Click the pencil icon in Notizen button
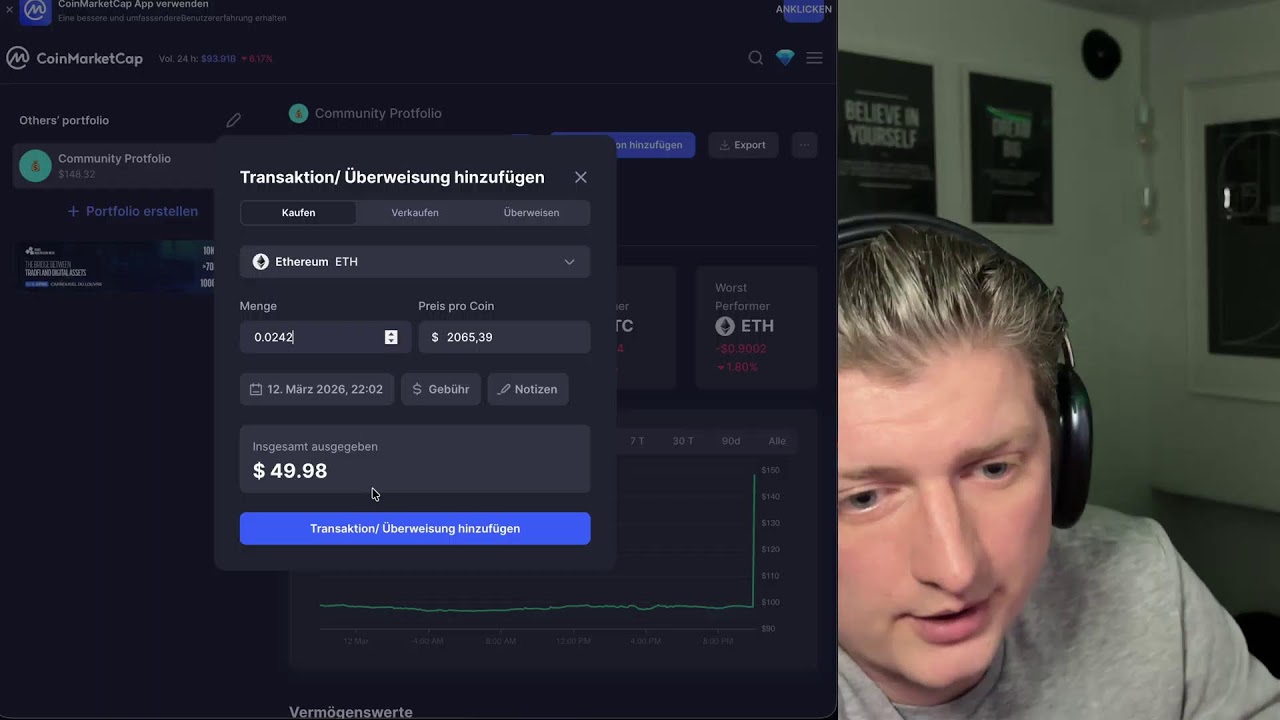This screenshot has height=720, width=1280. [504, 389]
